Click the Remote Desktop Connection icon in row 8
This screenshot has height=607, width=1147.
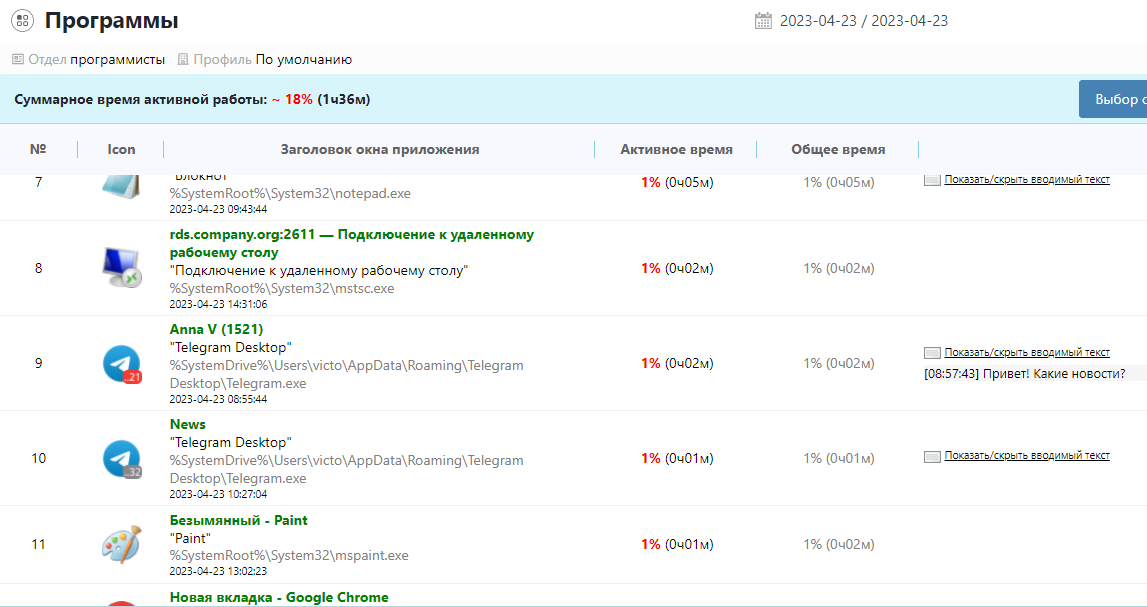click(122, 268)
